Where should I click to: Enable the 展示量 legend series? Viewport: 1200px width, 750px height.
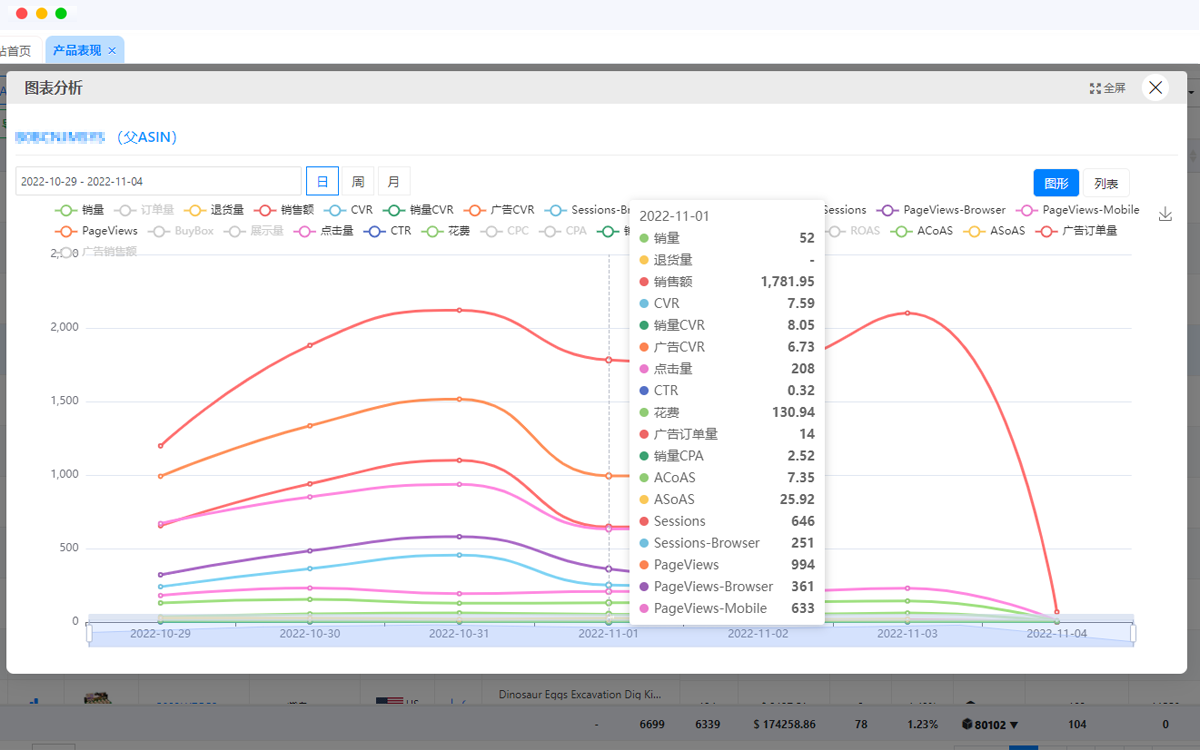254,231
